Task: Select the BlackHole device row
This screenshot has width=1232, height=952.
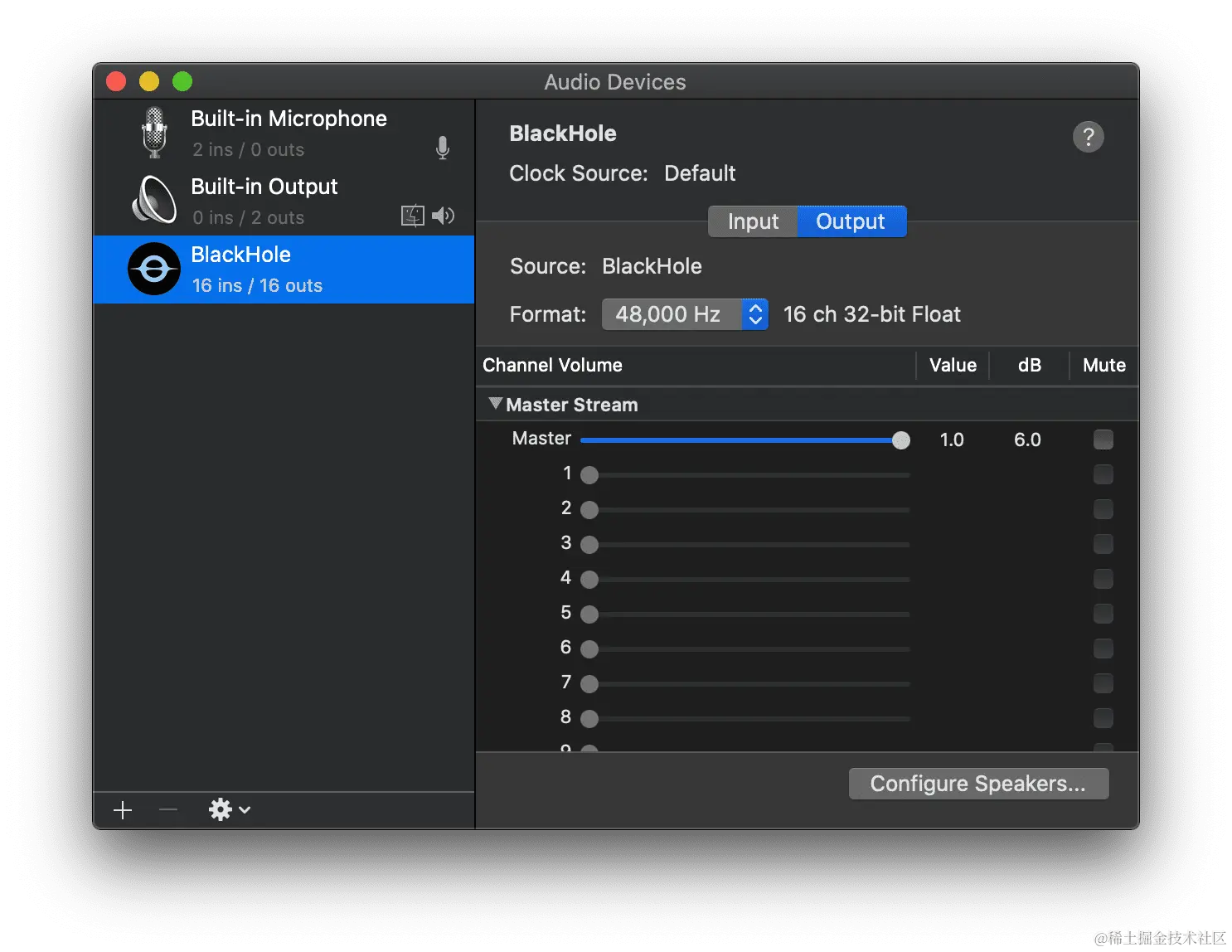Action: tap(284, 270)
